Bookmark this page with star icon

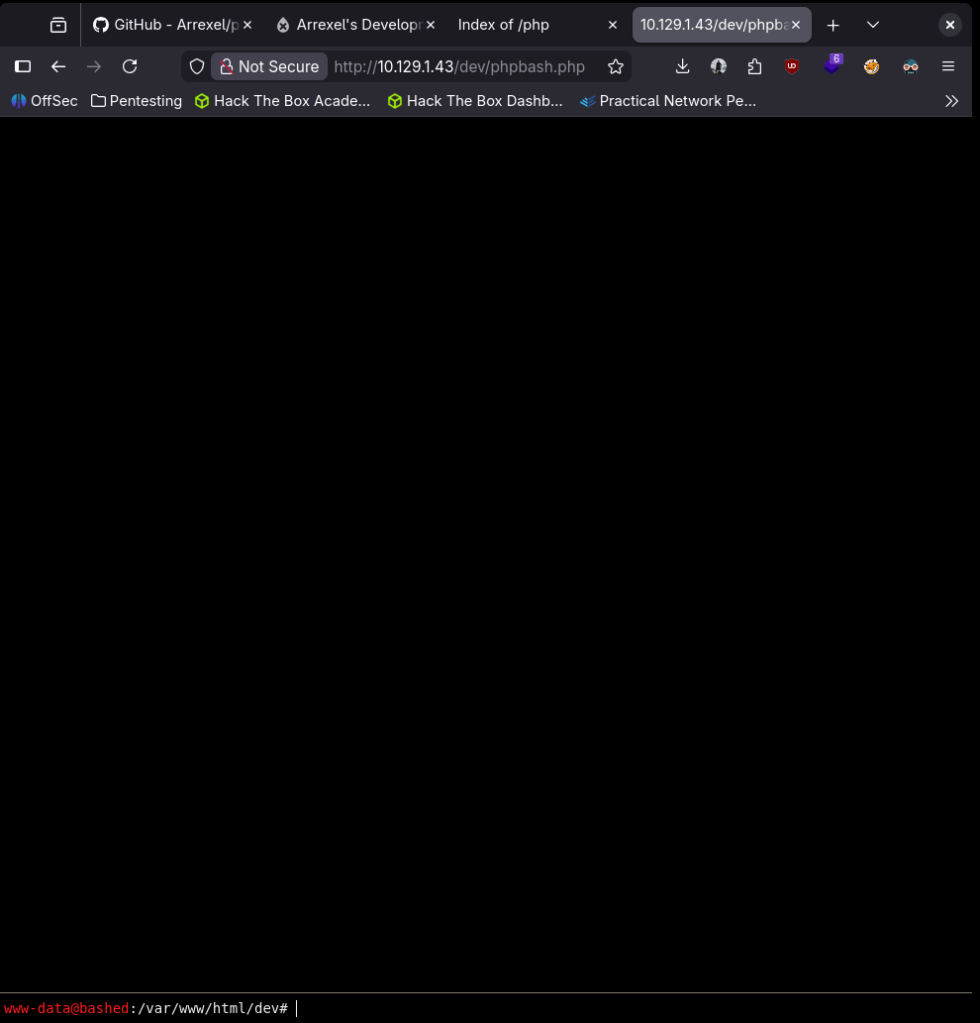[615, 67]
